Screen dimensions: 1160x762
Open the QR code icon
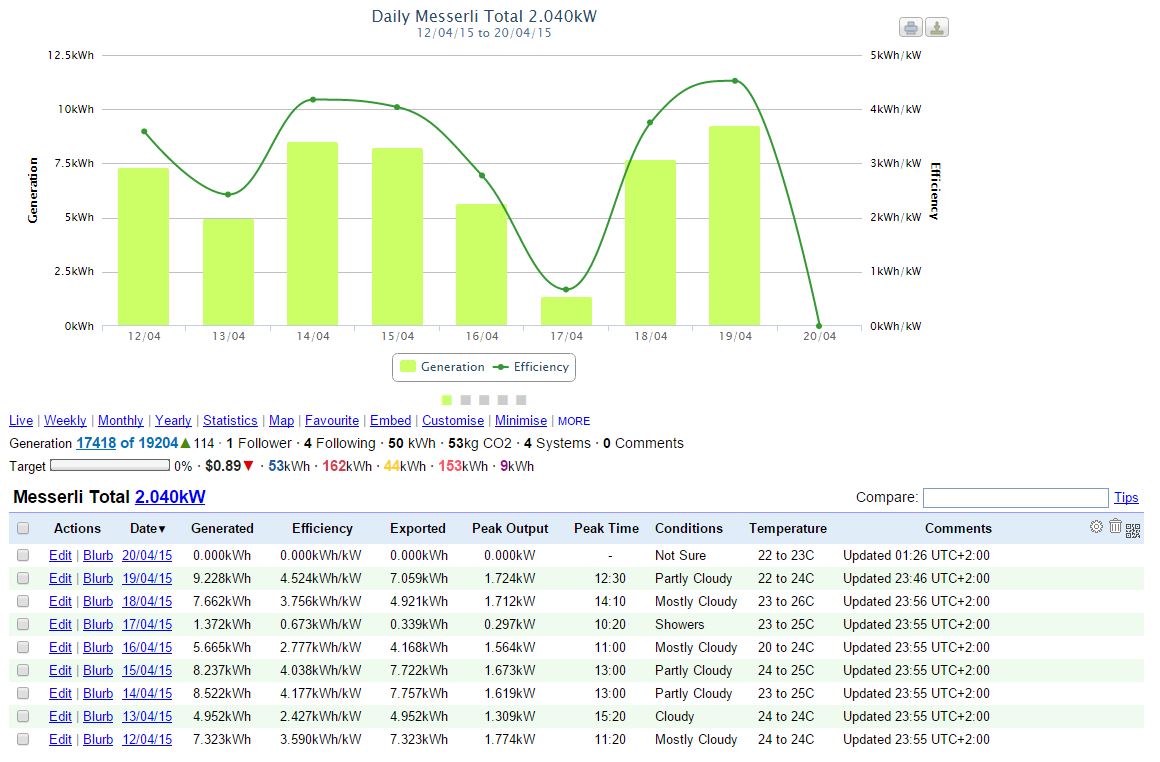pos(1133,530)
